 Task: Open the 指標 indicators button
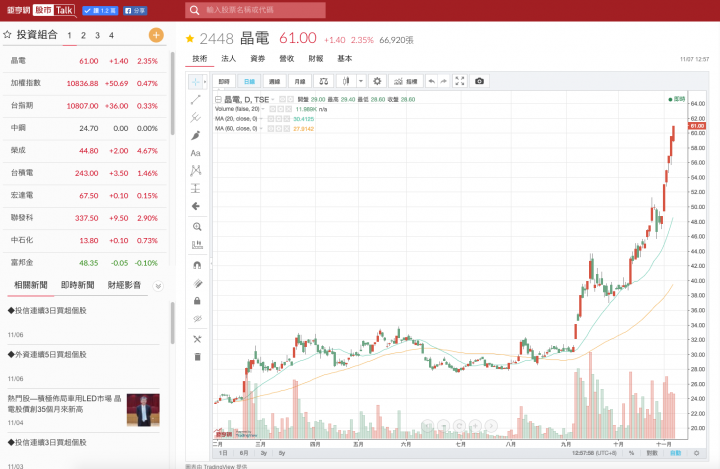click(406, 81)
